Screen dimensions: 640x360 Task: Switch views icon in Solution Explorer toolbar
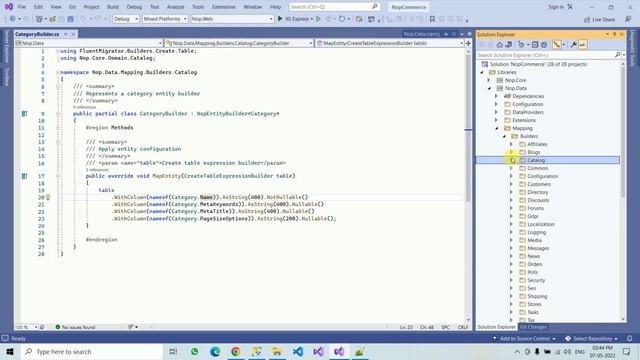[x=509, y=45]
